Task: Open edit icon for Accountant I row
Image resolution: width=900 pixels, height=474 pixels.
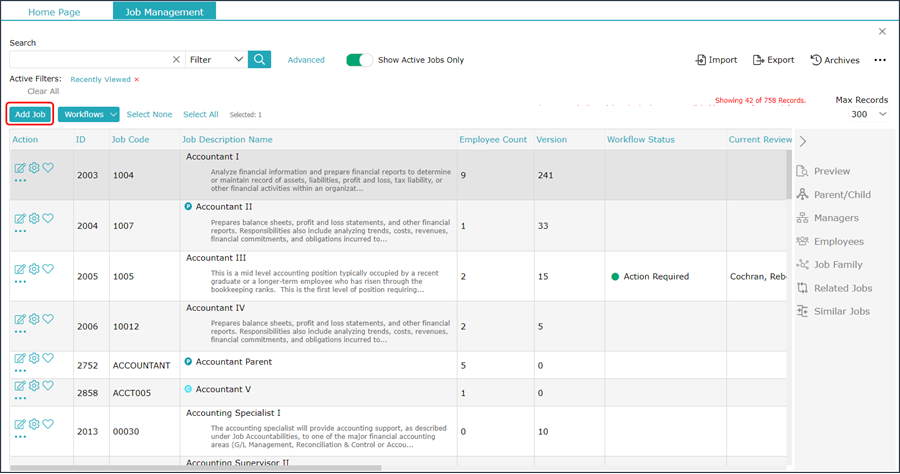Action: tap(20, 168)
